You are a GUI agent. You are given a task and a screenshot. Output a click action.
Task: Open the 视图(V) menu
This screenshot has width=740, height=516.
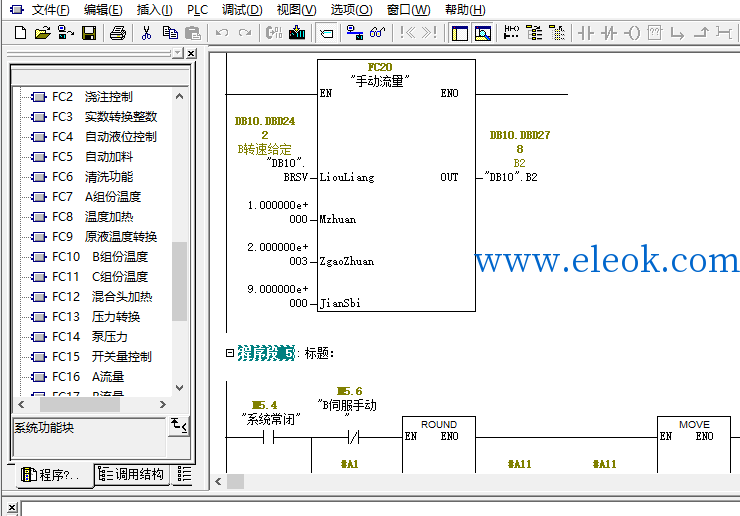tap(296, 9)
